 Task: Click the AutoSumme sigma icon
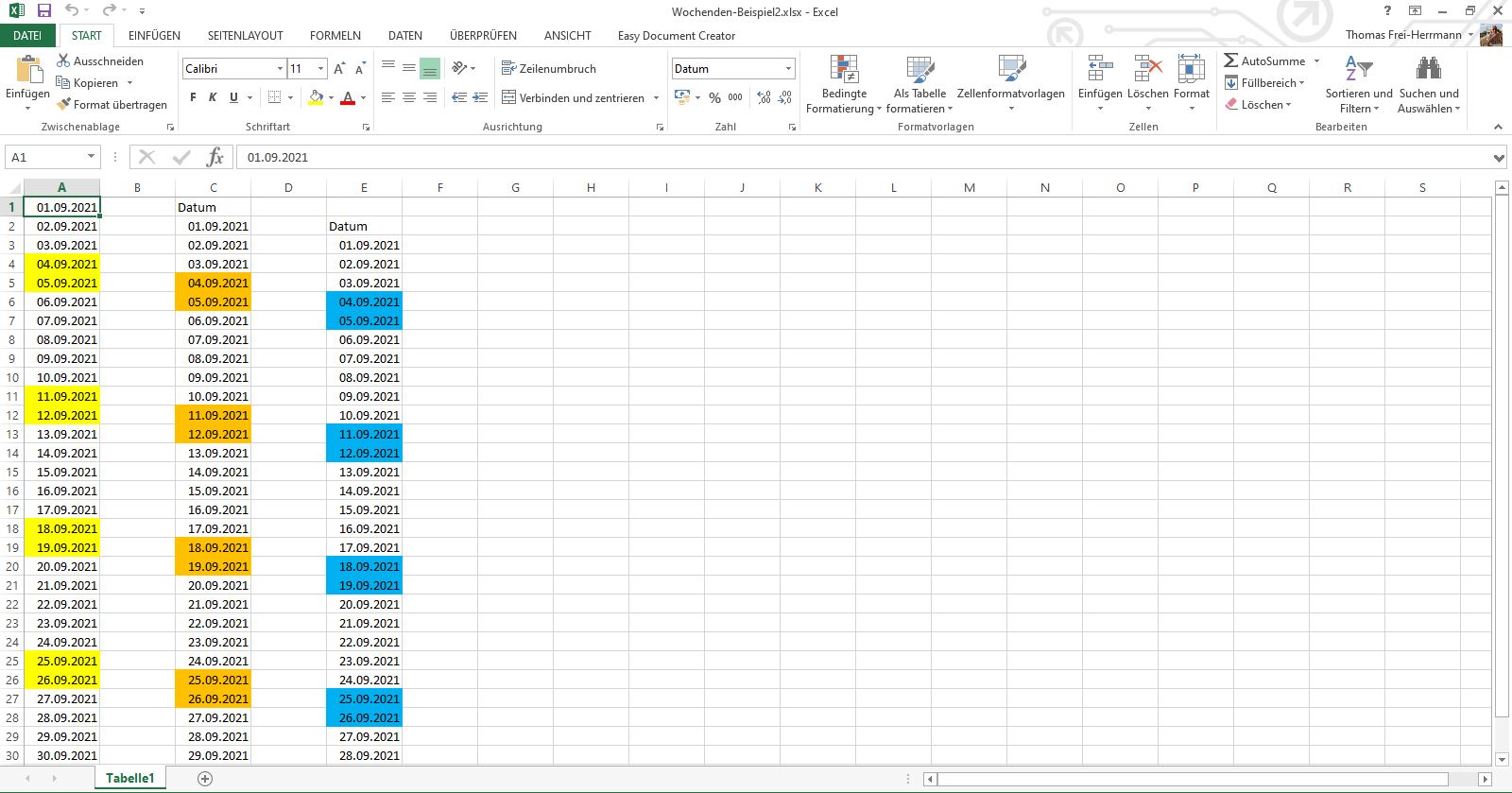tap(1230, 60)
